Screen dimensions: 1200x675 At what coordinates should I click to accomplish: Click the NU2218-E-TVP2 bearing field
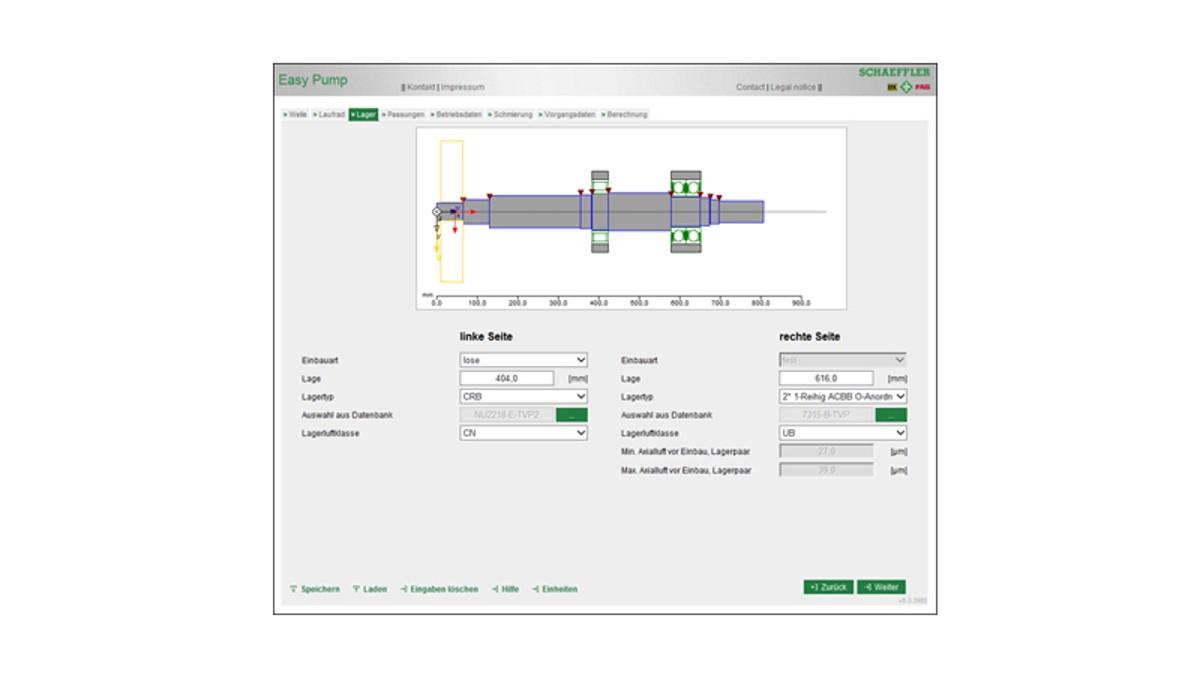click(506, 415)
